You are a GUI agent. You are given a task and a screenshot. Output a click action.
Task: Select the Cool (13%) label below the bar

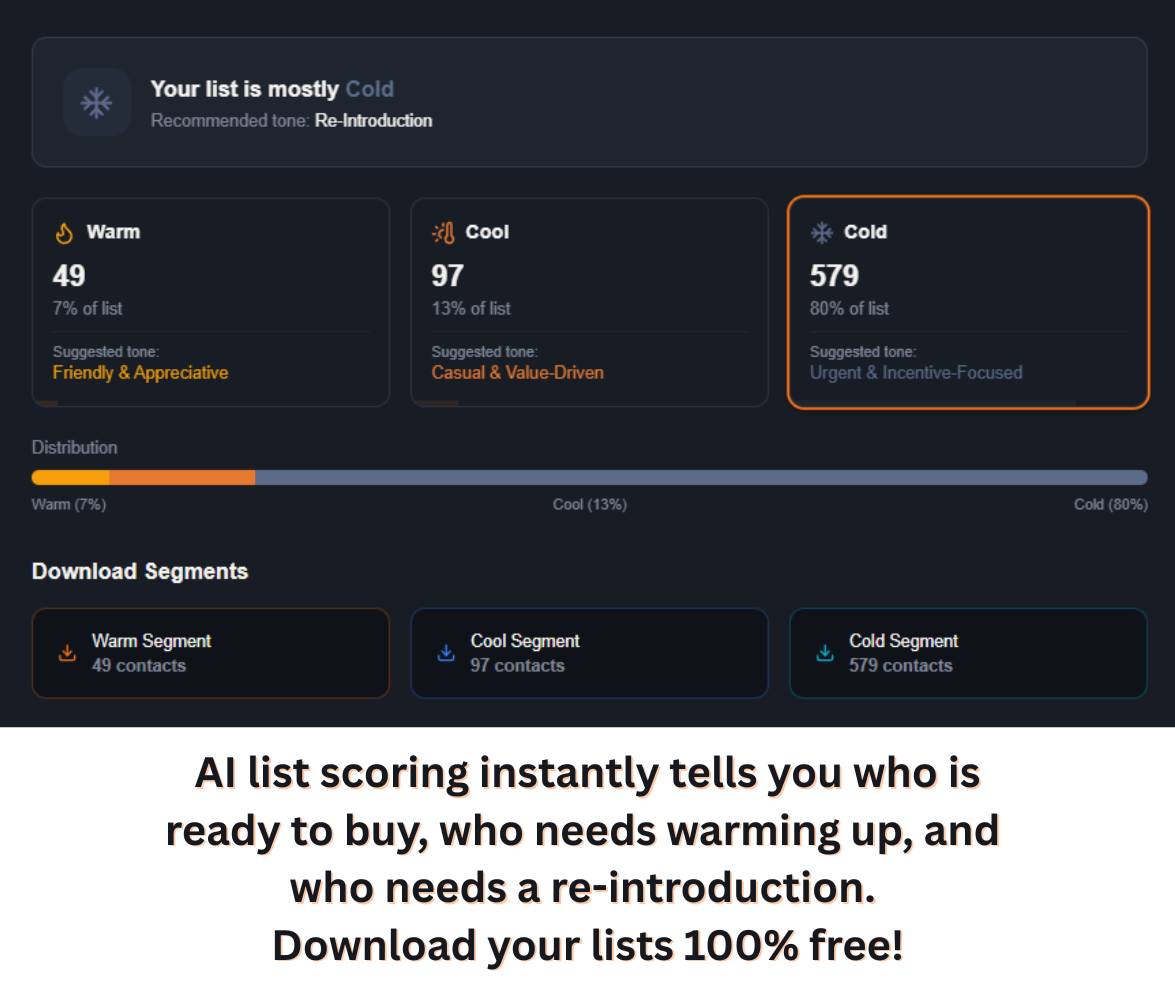(589, 504)
